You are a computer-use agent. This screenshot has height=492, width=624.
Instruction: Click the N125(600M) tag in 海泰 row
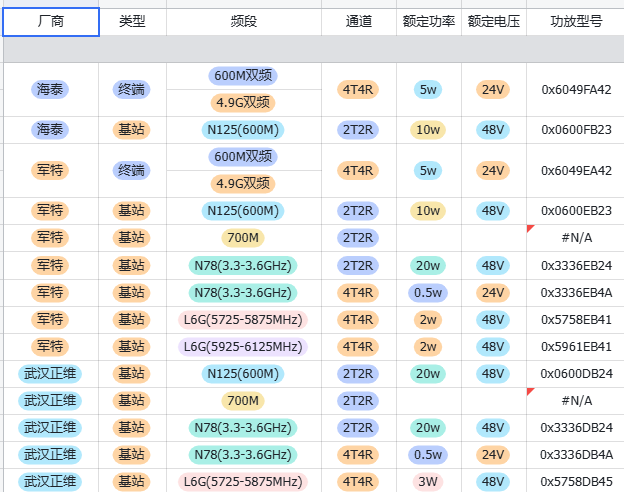pos(243,130)
